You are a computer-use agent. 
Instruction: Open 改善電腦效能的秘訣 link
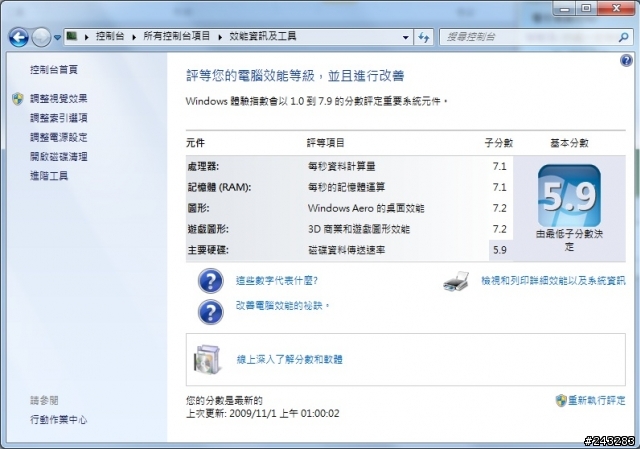282,305
